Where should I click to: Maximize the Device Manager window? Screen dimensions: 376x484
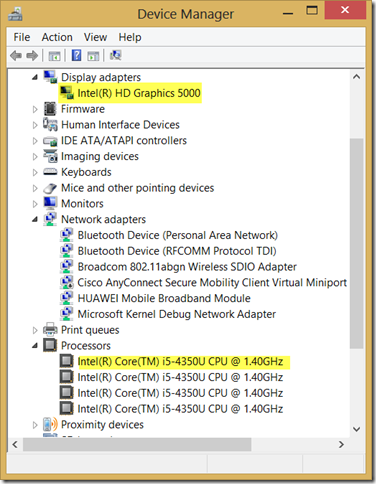(312, 11)
